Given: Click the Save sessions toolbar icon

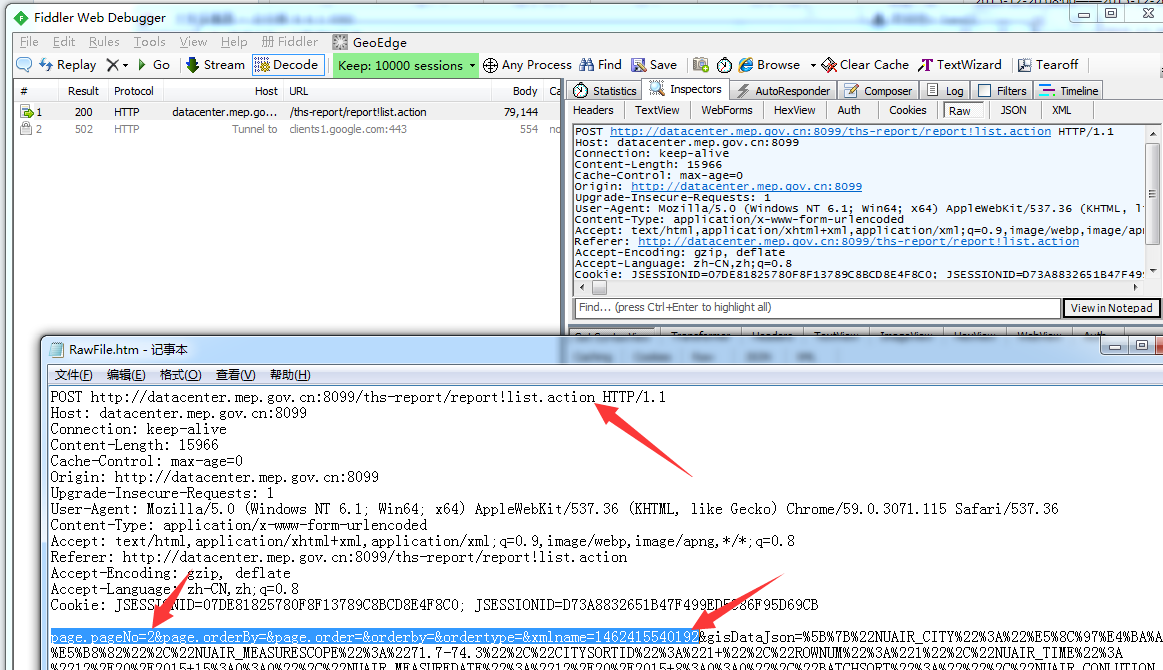Looking at the screenshot, I should coord(654,65).
